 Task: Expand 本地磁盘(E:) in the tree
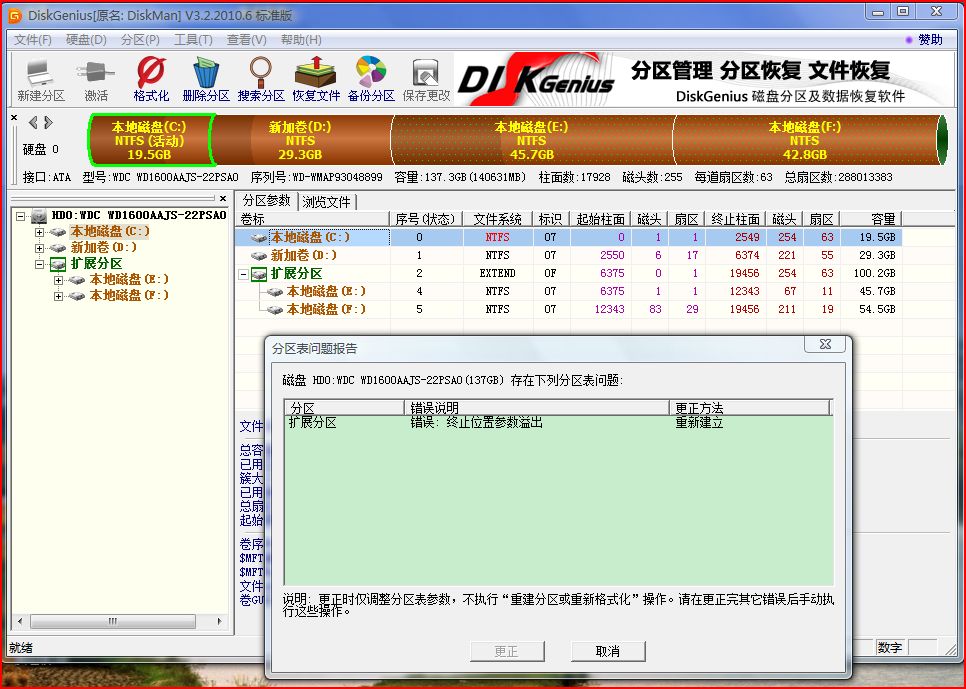pos(59,280)
